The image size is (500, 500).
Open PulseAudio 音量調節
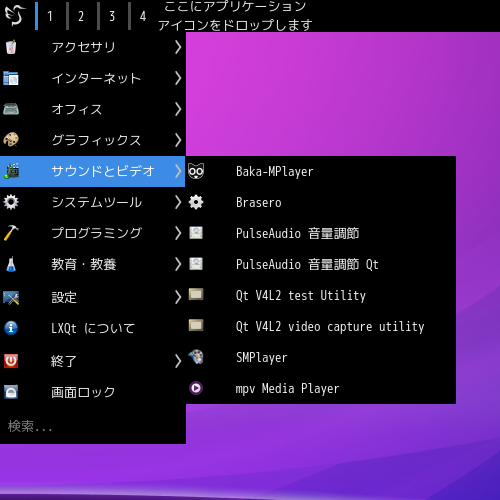[x=321, y=233]
